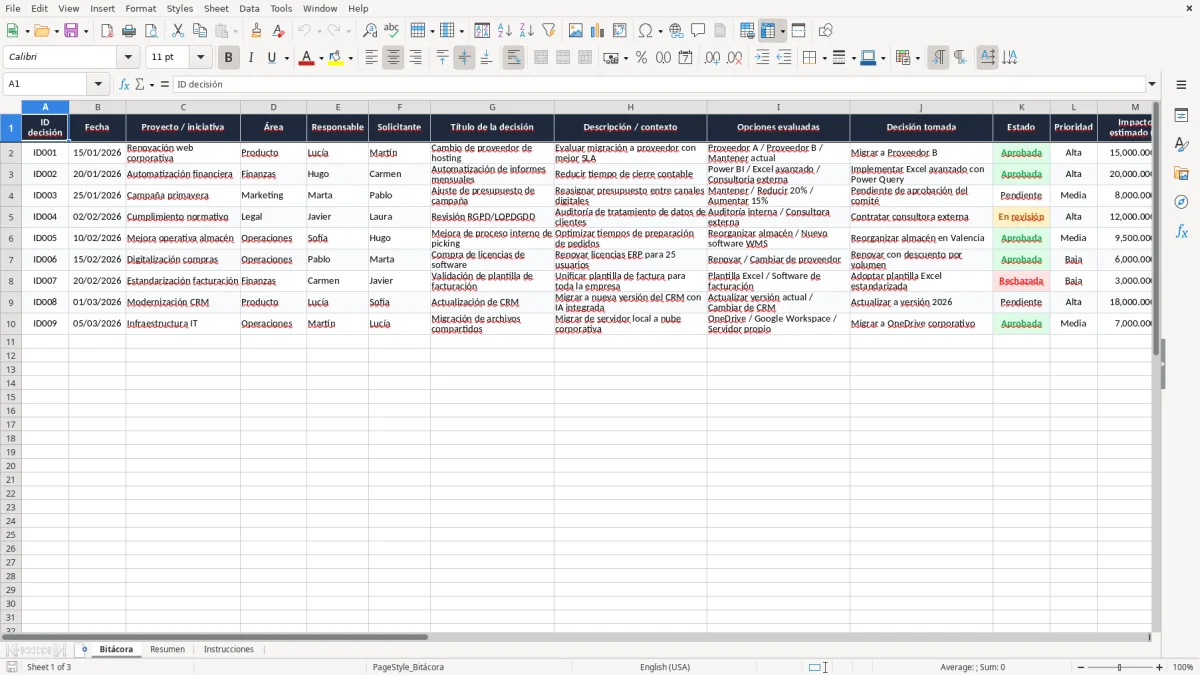Image resolution: width=1200 pixels, height=675 pixels.
Task: Toggle Freeze Rows and Columns
Action: (x=768, y=31)
